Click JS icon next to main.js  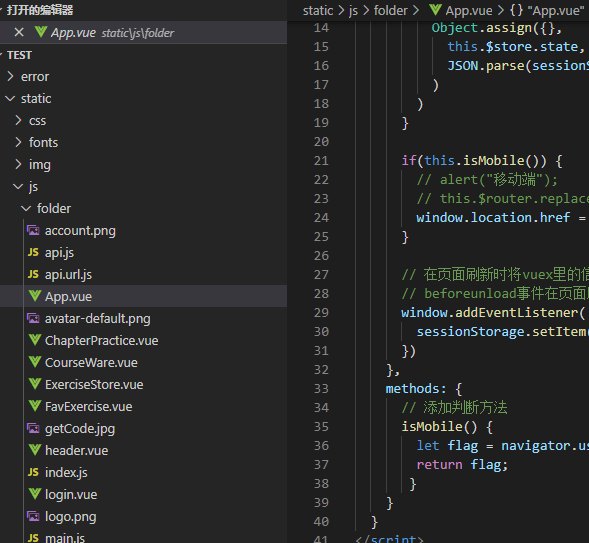tap(33, 538)
